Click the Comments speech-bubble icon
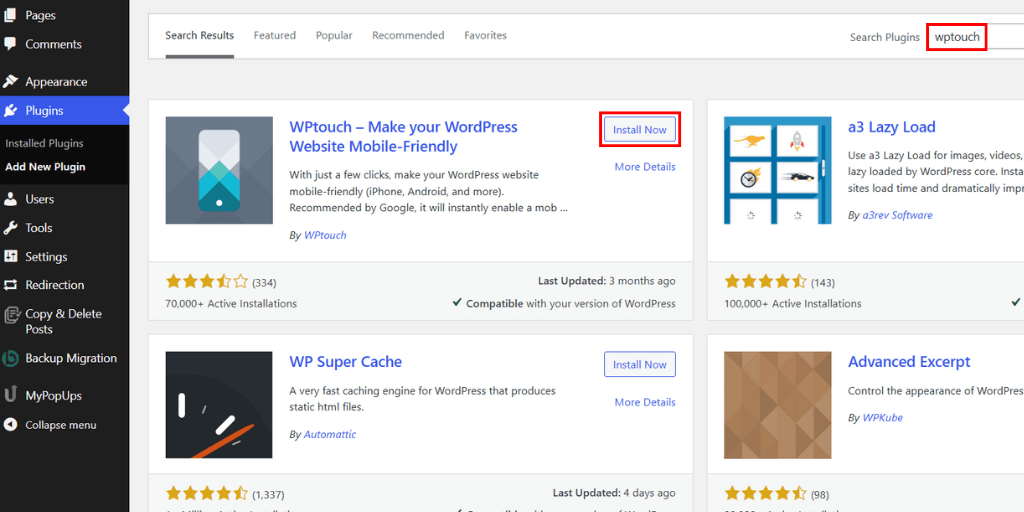1024x512 pixels. (10, 44)
